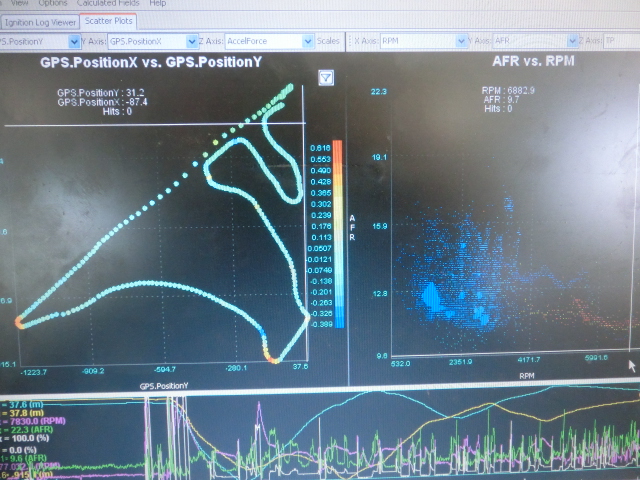Viewport: 640px width, 480px height.
Task: Click the filter icon on GPS plot
Action: [326, 78]
